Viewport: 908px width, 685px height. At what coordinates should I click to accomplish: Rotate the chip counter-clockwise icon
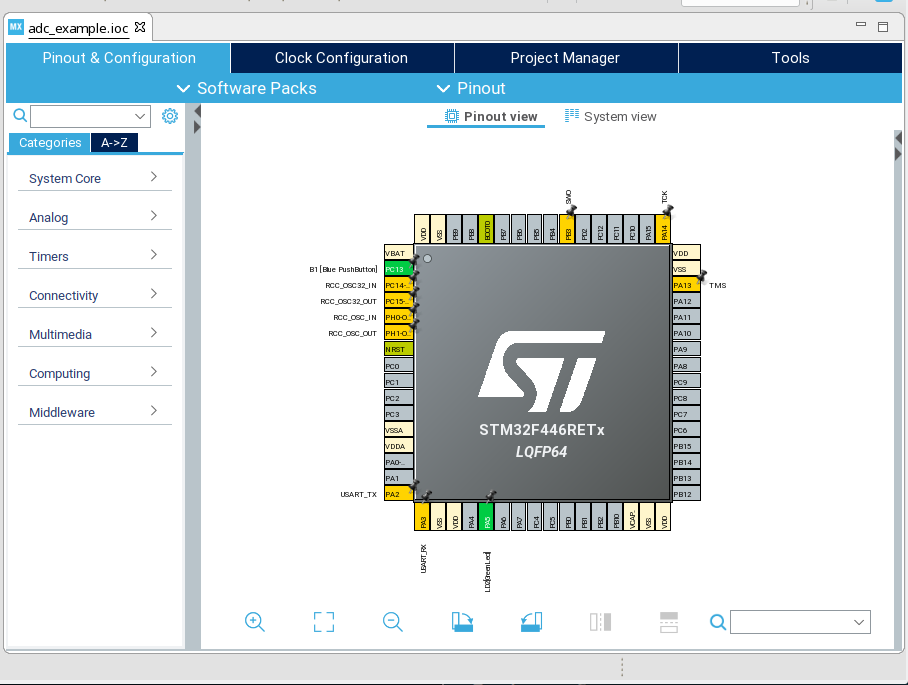[x=531, y=622]
